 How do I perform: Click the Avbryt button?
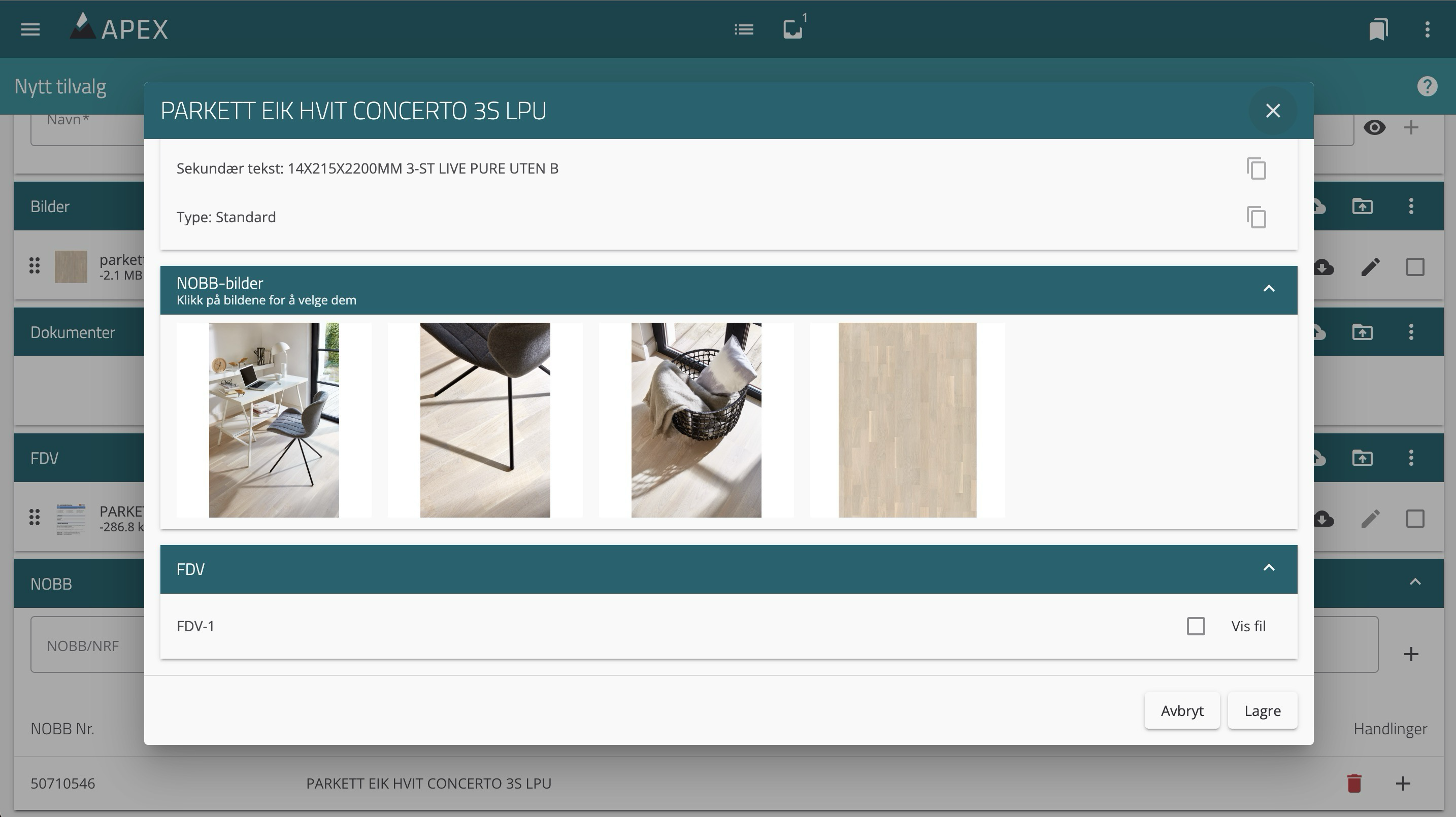(1181, 711)
